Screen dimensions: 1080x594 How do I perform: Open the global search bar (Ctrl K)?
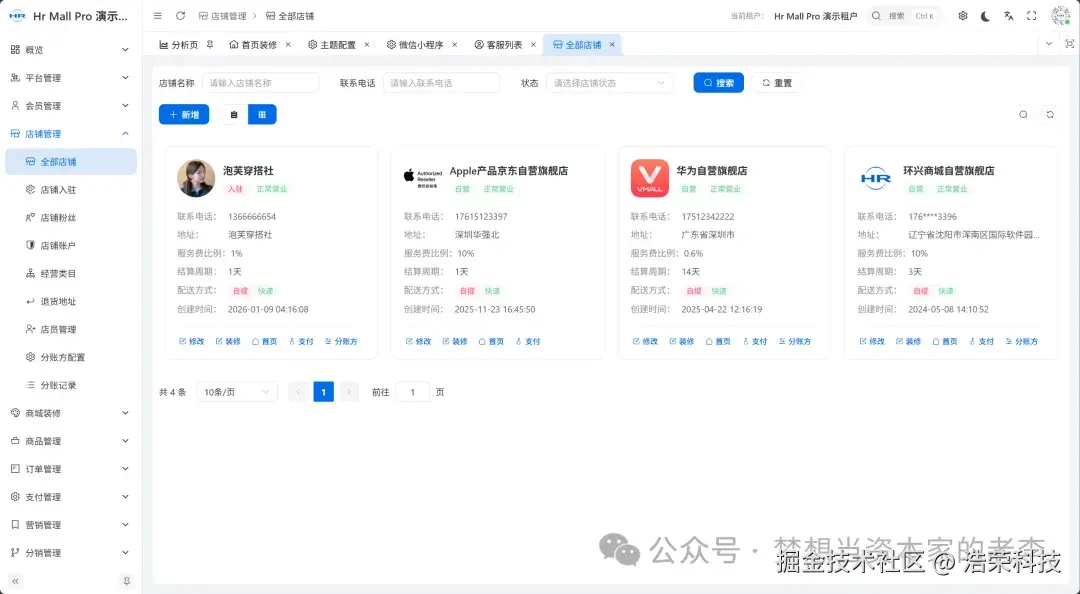pos(905,15)
